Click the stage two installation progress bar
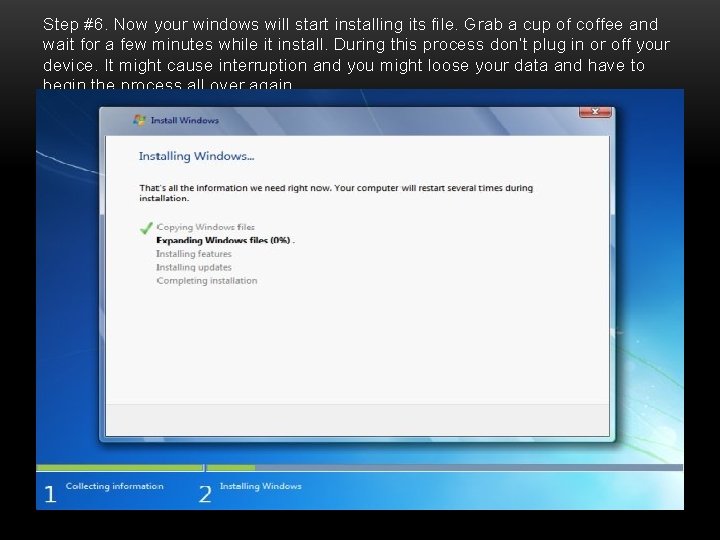Screen dimensions: 720x540 pos(444,467)
